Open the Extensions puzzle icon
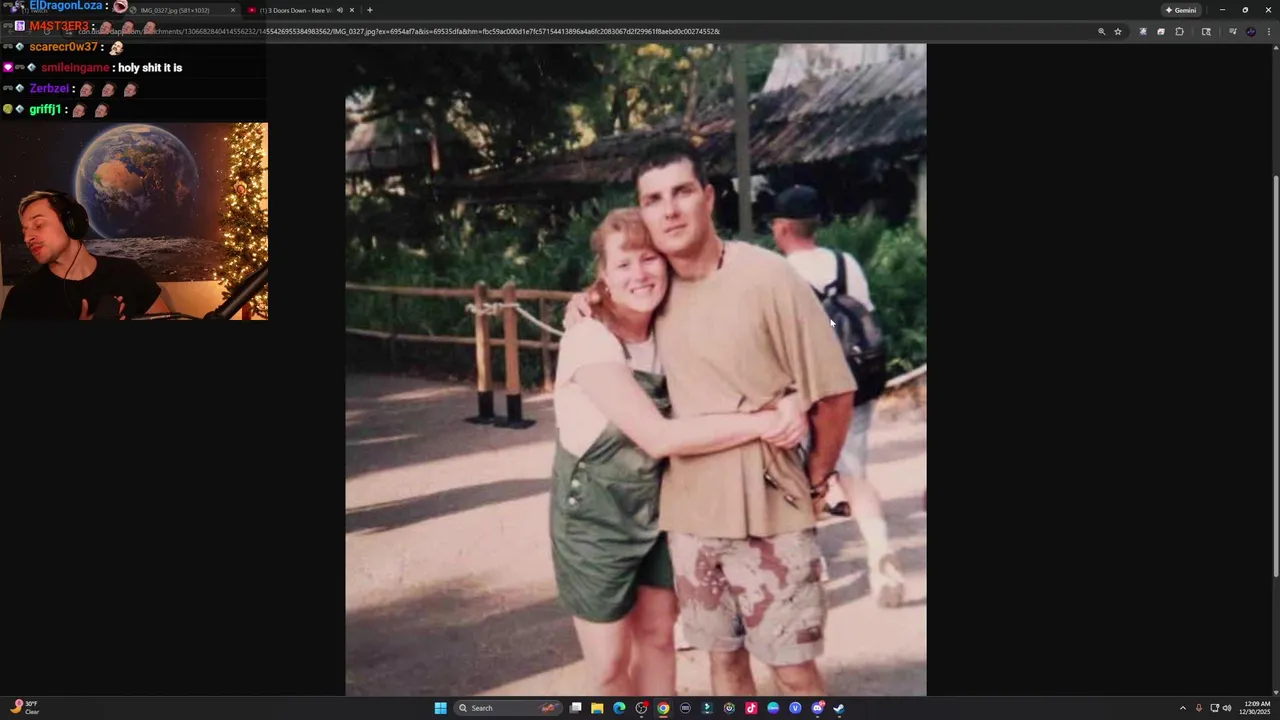1280x720 pixels. [x=1179, y=31]
